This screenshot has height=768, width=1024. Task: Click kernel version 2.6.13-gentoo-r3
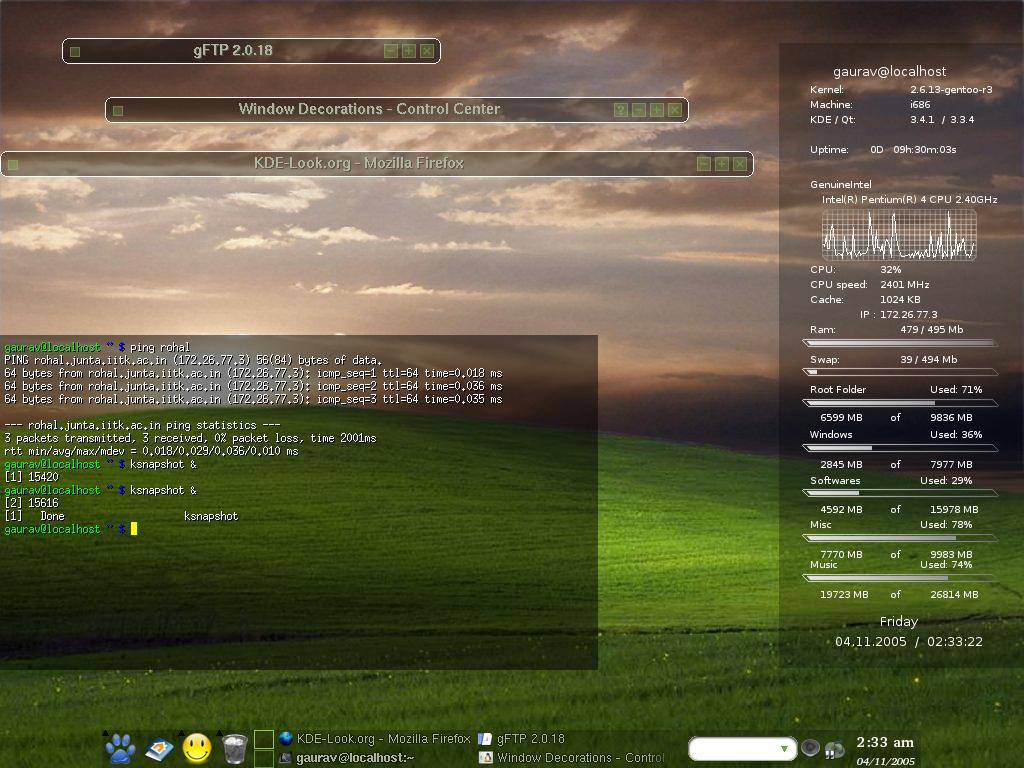click(951, 89)
